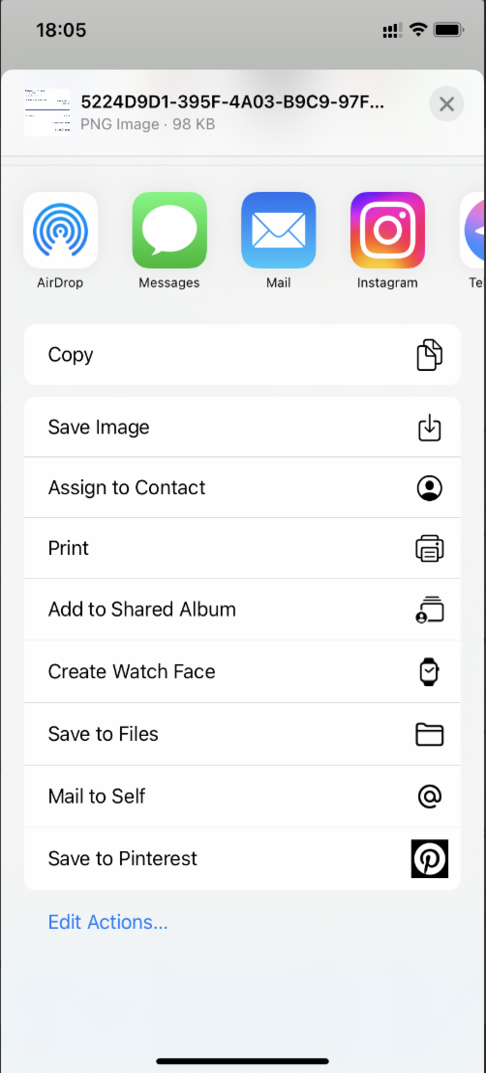This screenshot has width=486, height=1073.
Task: Tap the PNG image preview thumbnail
Action: 47,112
